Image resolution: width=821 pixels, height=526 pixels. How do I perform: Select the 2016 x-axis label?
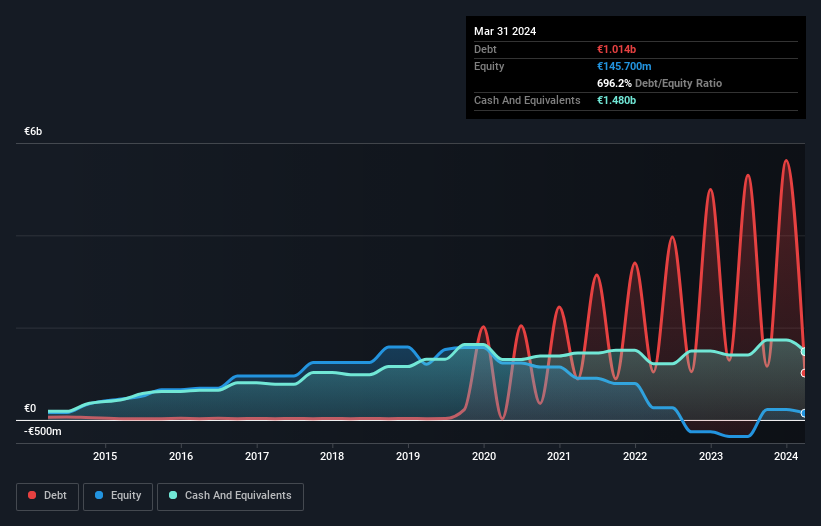(x=181, y=456)
